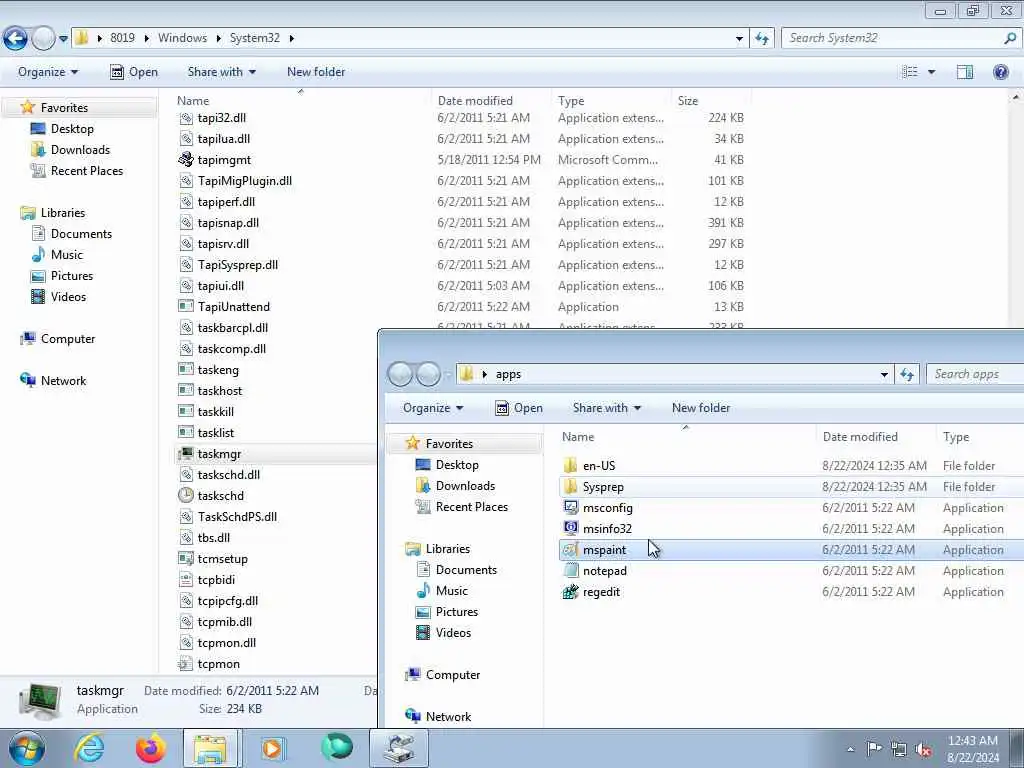
Task: Open Windows Media Player from the taskbar
Action: coord(273,748)
